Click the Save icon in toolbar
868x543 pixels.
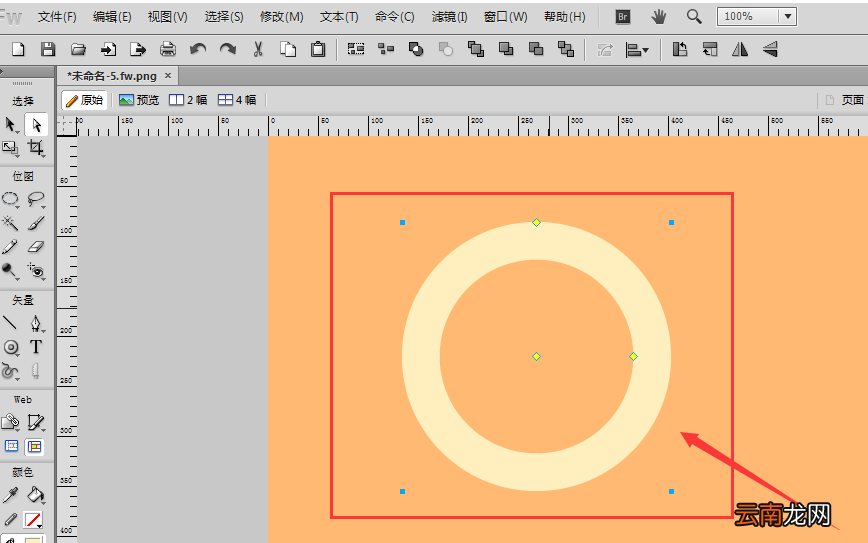coord(48,50)
